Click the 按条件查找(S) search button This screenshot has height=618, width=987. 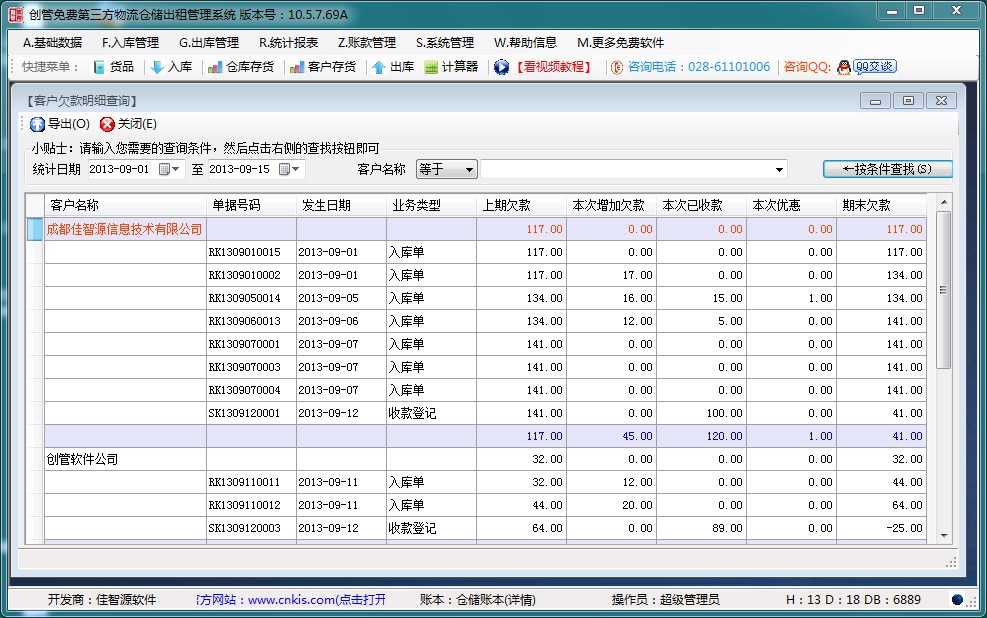point(887,169)
